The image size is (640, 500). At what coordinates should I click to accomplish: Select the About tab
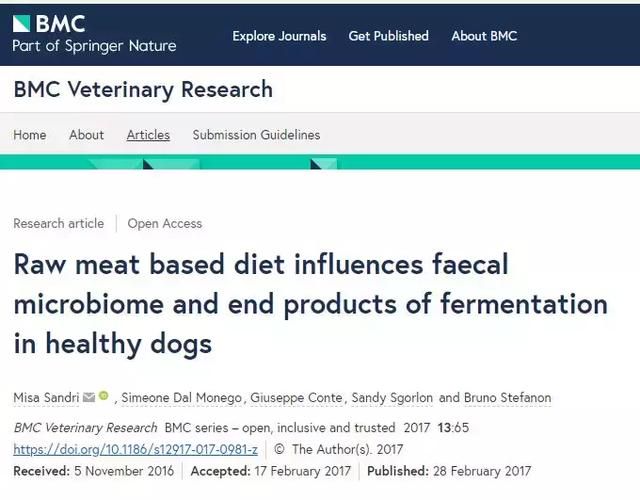[x=86, y=135]
